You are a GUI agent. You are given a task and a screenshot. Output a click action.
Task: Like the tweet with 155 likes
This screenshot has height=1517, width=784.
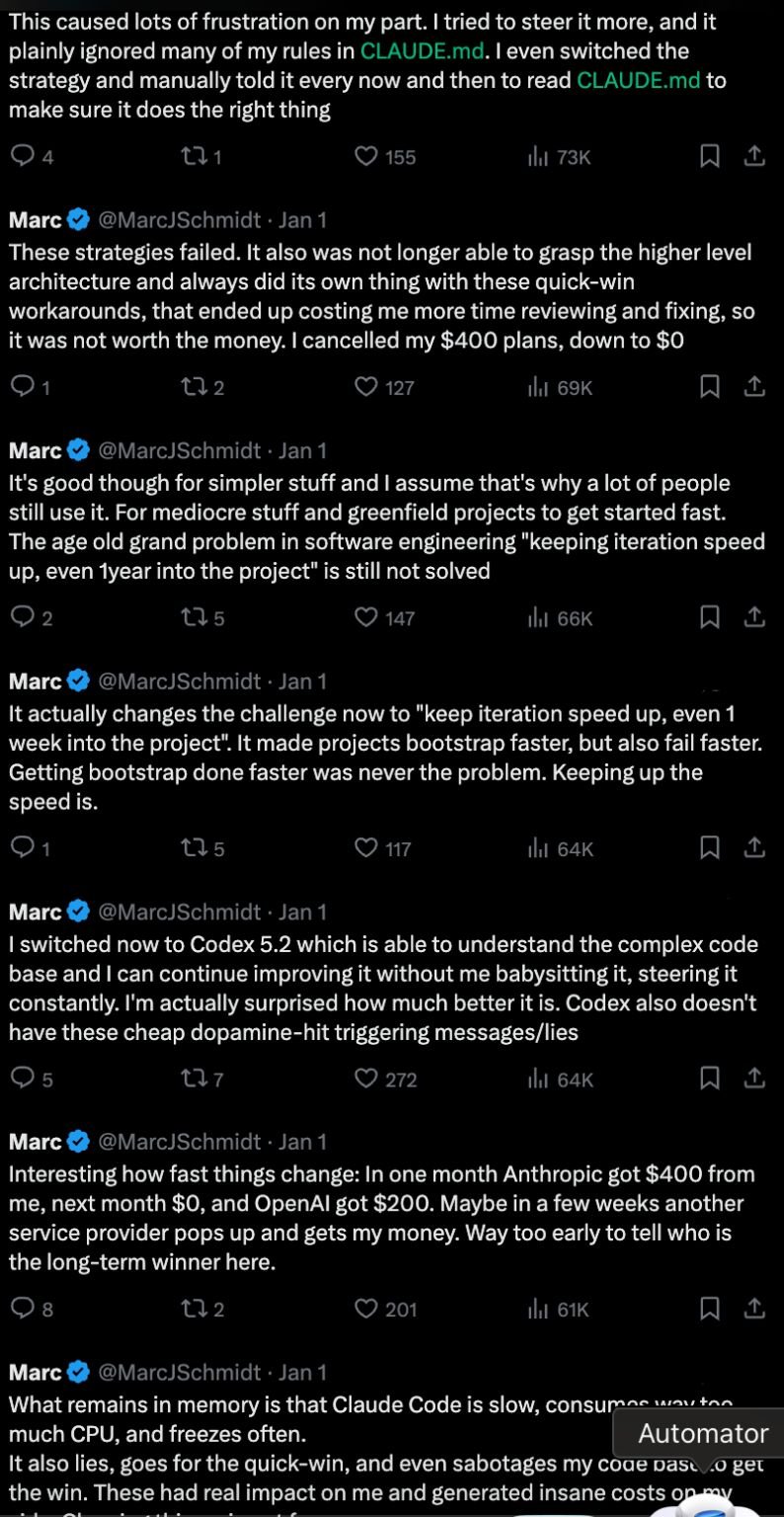(366, 156)
